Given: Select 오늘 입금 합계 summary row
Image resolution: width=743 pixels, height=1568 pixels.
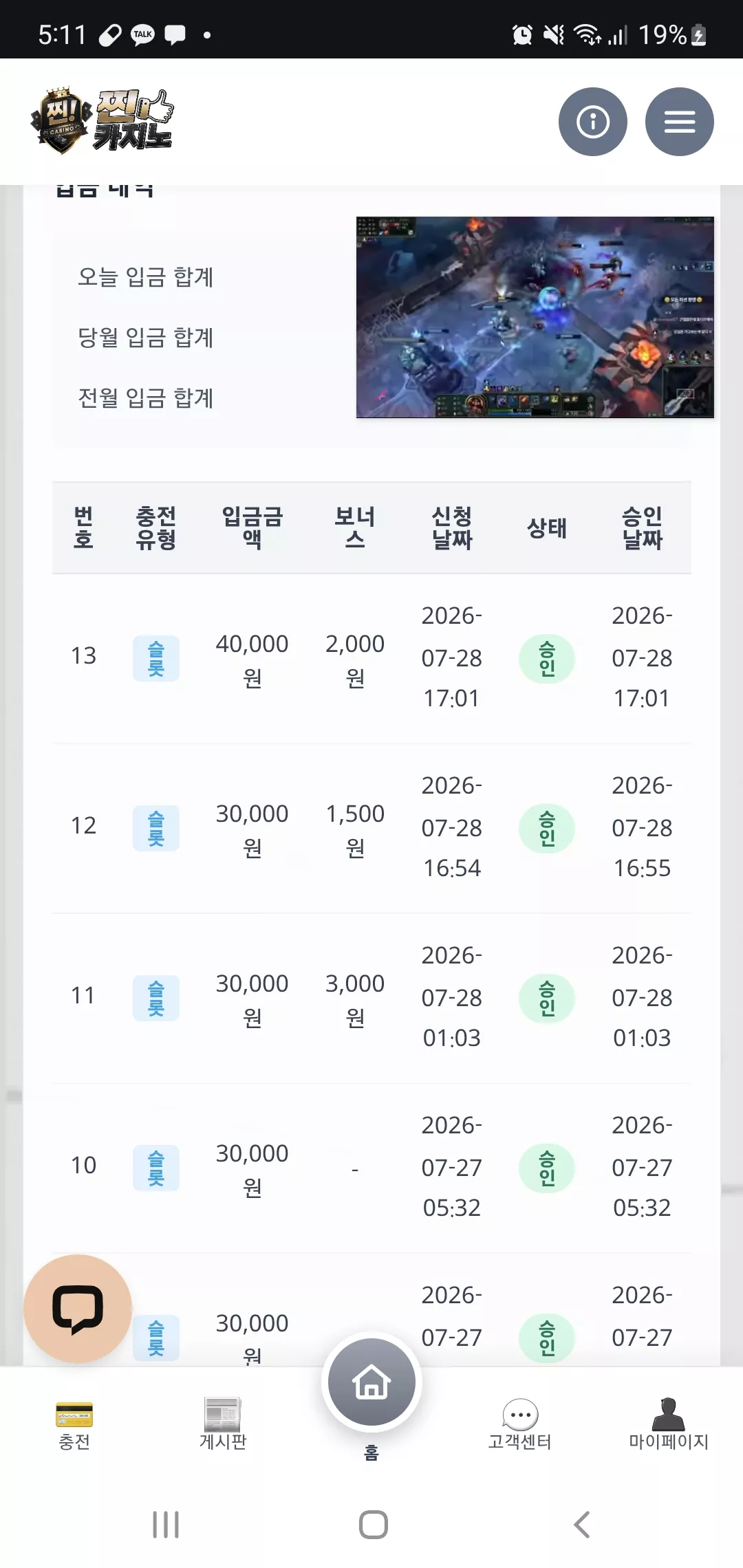Looking at the screenshot, I should [x=146, y=276].
